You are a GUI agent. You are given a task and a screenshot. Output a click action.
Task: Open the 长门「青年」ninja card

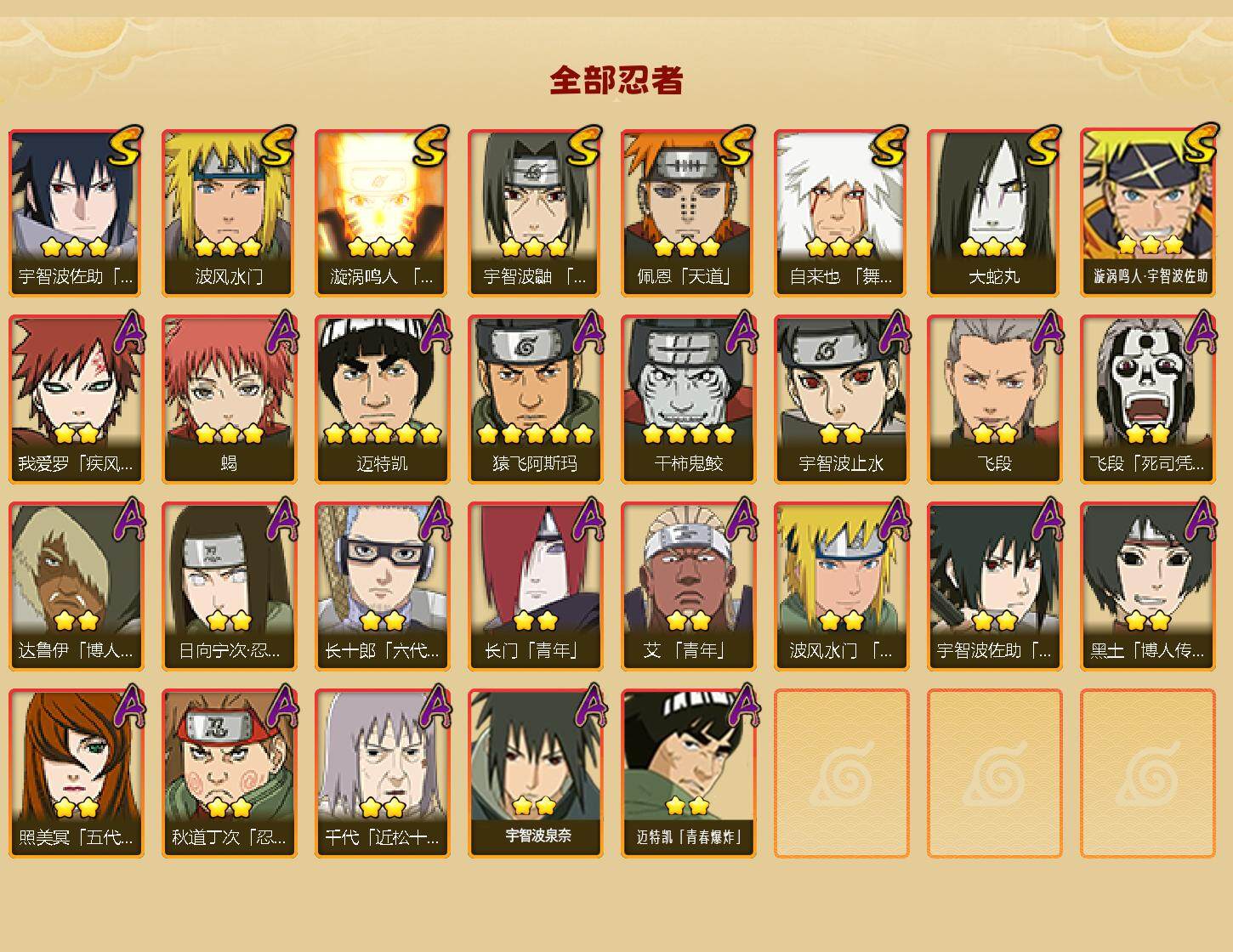[x=536, y=586]
